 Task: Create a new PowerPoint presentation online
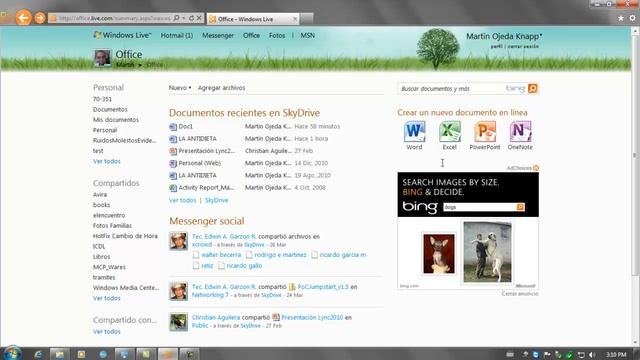coord(484,135)
